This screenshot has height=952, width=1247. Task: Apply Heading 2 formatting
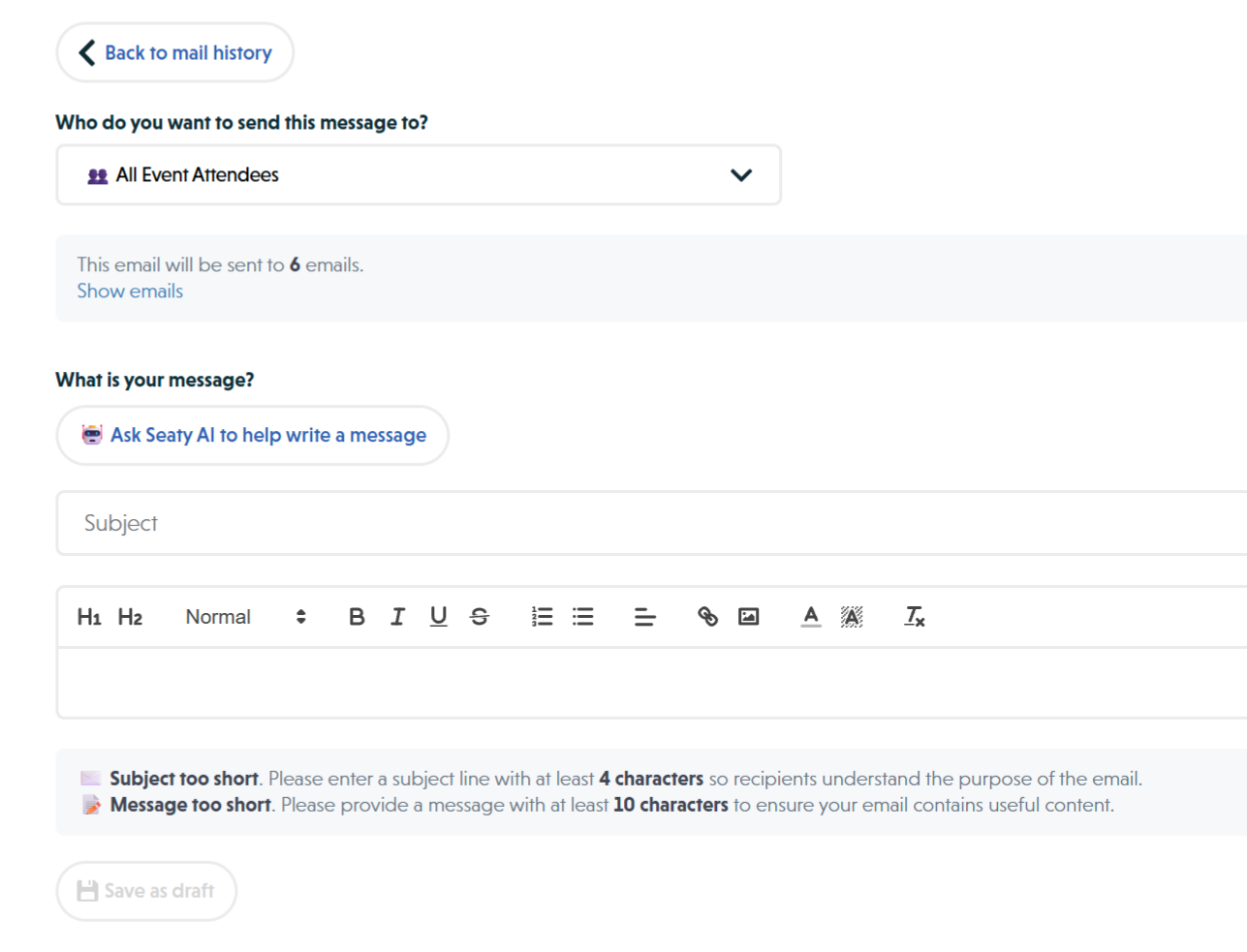click(x=129, y=616)
